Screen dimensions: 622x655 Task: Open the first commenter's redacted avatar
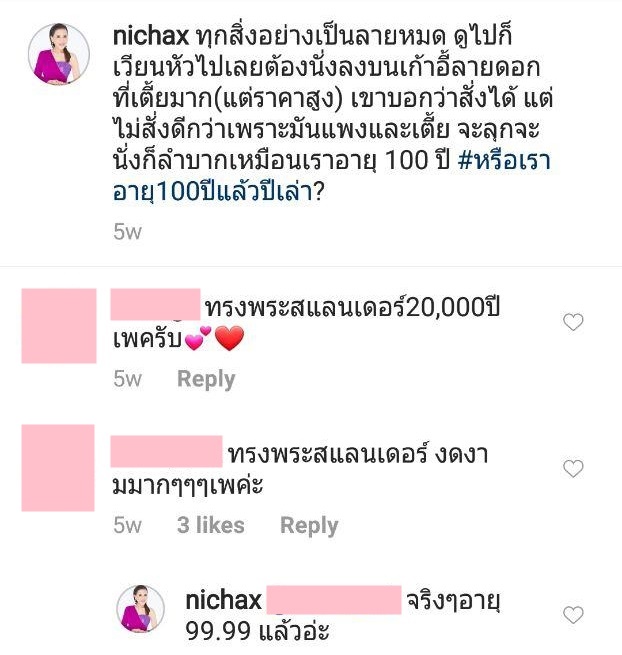(x=59, y=326)
